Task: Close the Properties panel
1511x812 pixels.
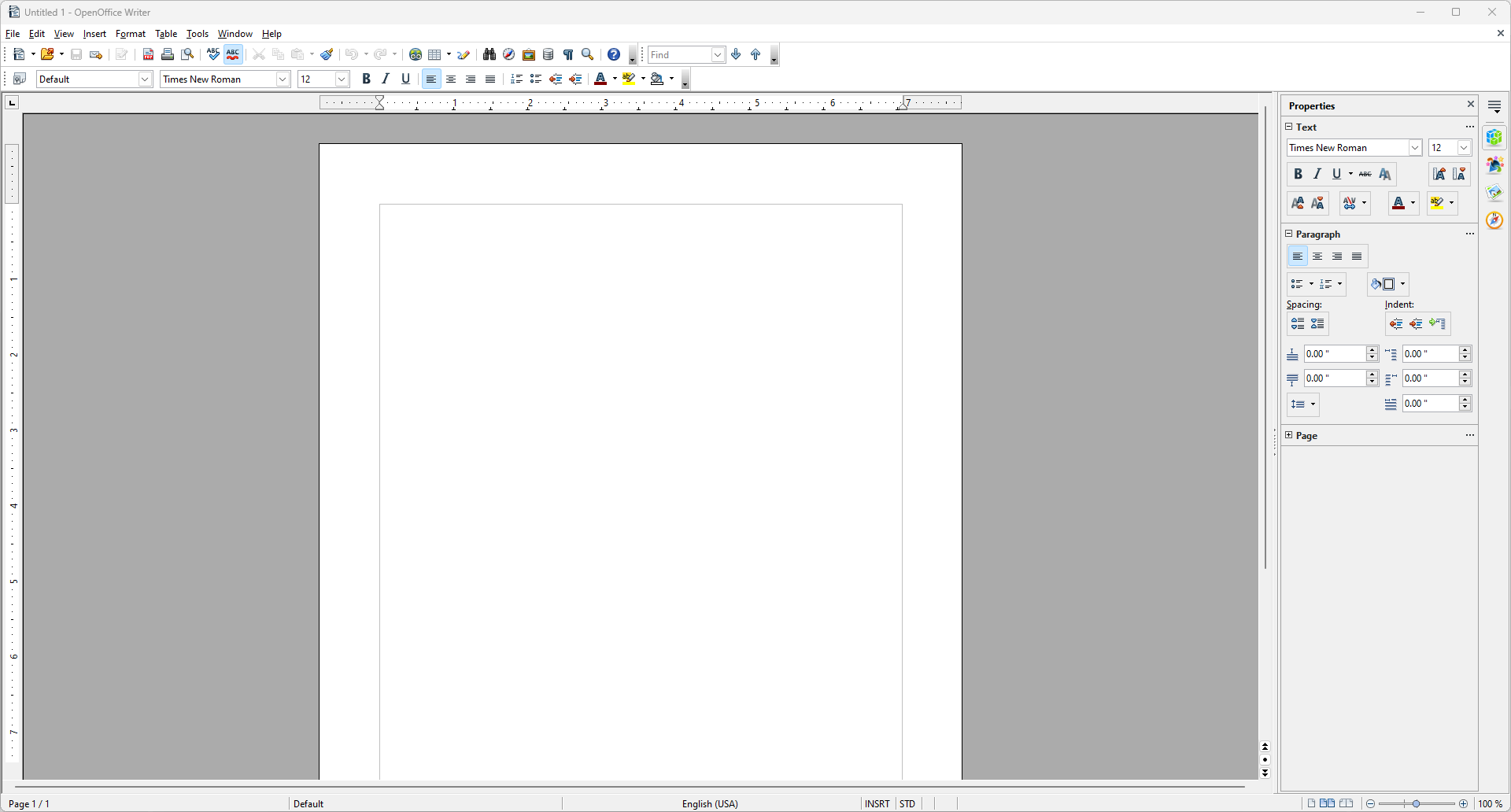Action: [x=1470, y=104]
